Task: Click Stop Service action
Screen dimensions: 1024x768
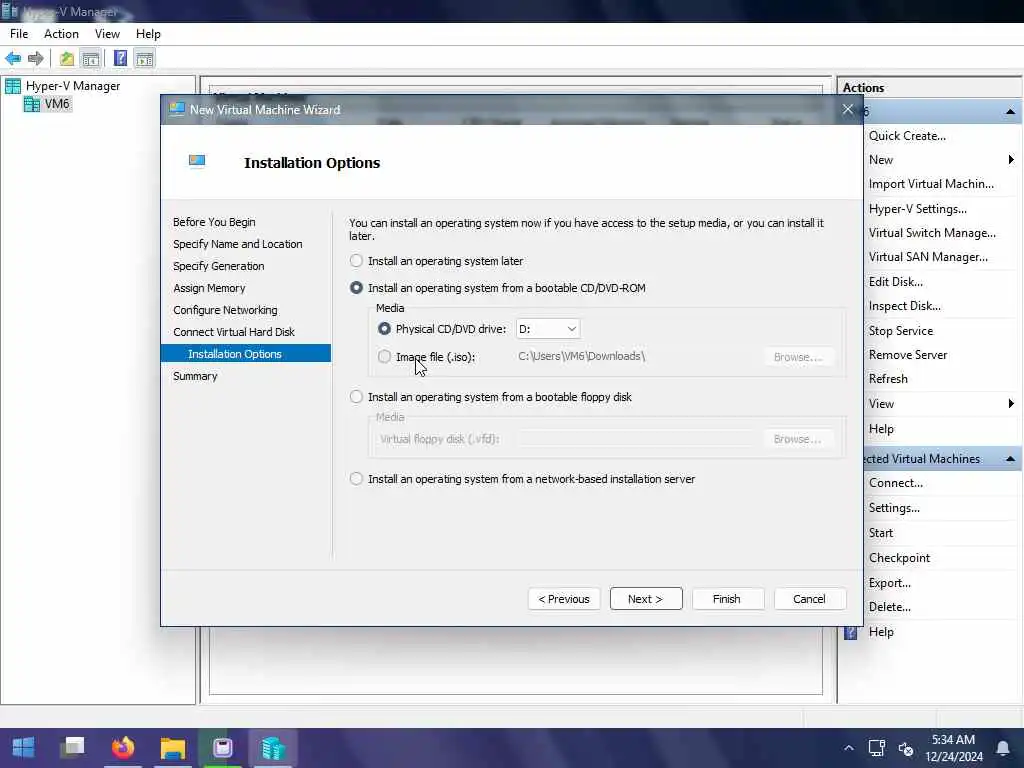Action: 901,331
